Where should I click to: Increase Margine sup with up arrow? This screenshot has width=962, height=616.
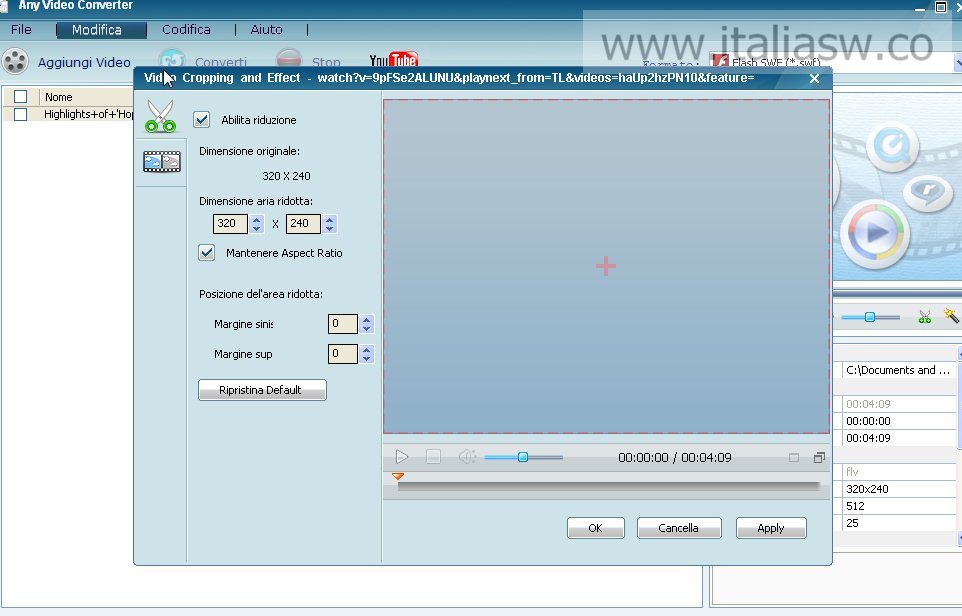tap(367, 349)
